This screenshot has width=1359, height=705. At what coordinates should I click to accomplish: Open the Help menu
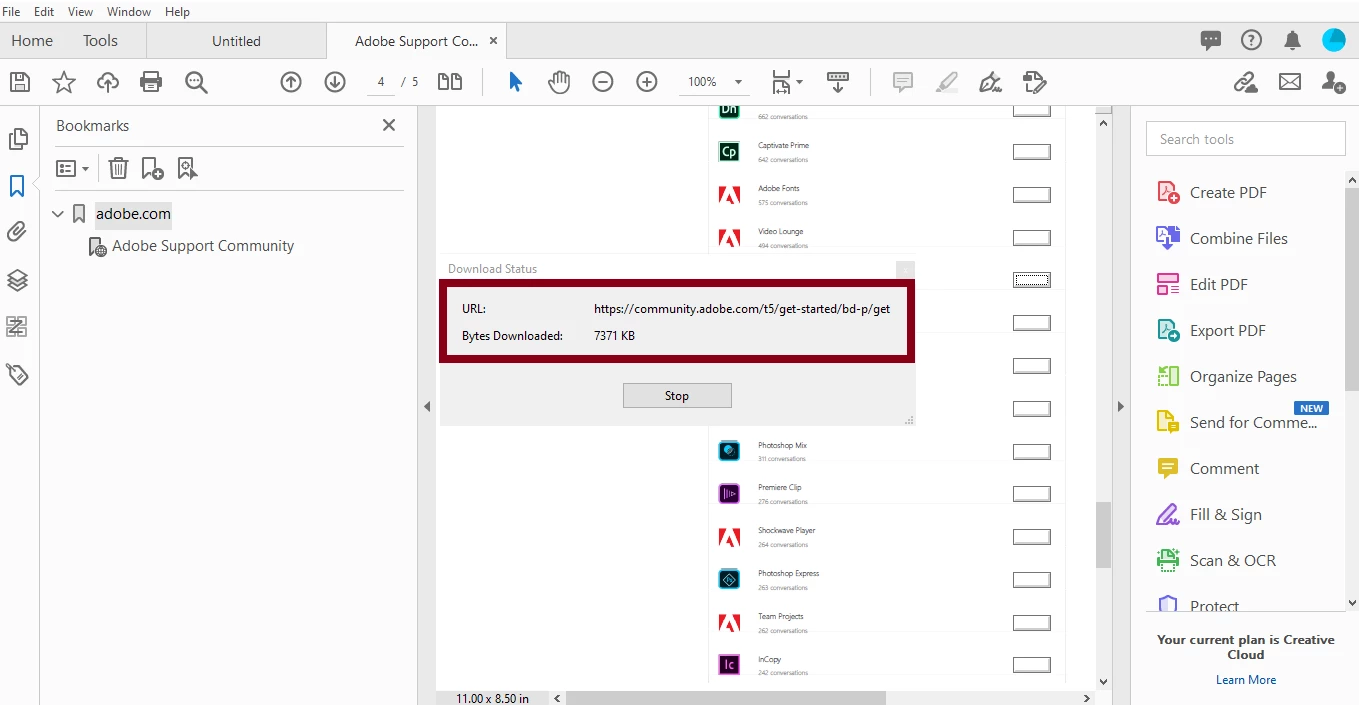coord(177,12)
